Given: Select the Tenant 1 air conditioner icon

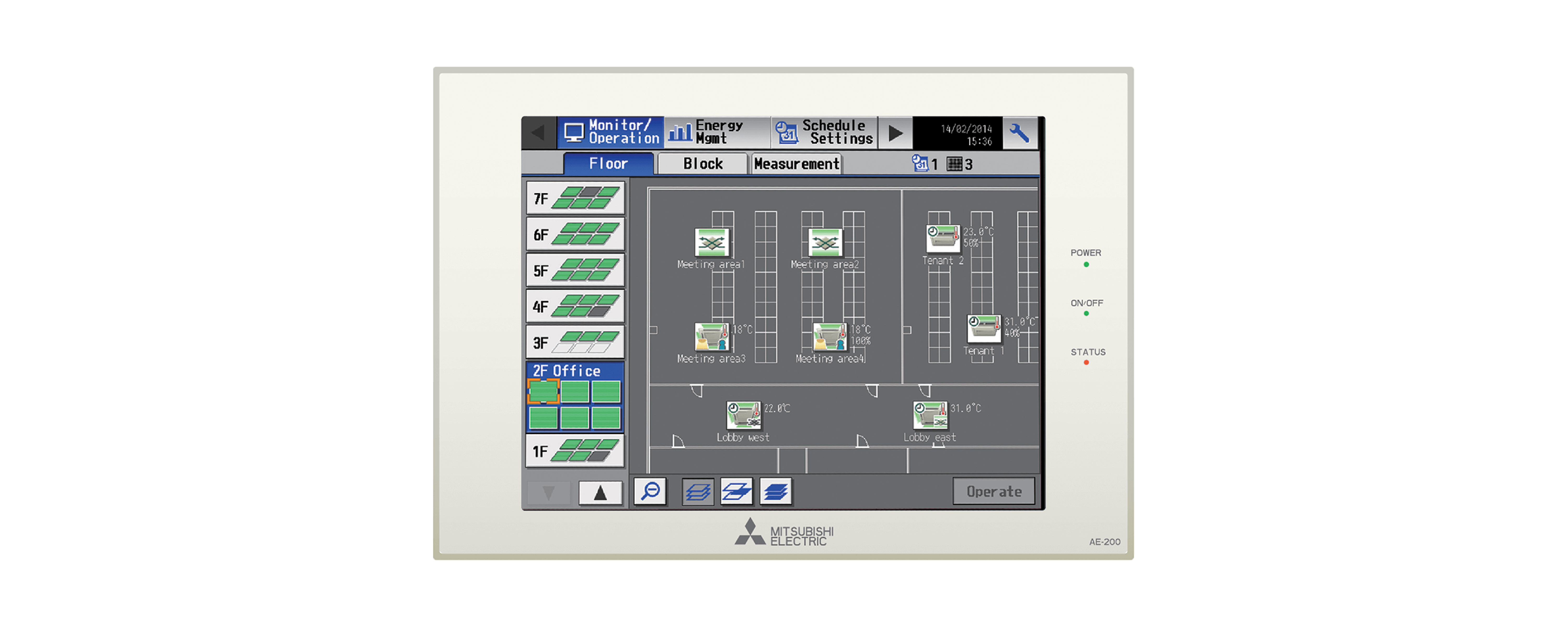Looking at the screenshot, I should click(983, 328).
